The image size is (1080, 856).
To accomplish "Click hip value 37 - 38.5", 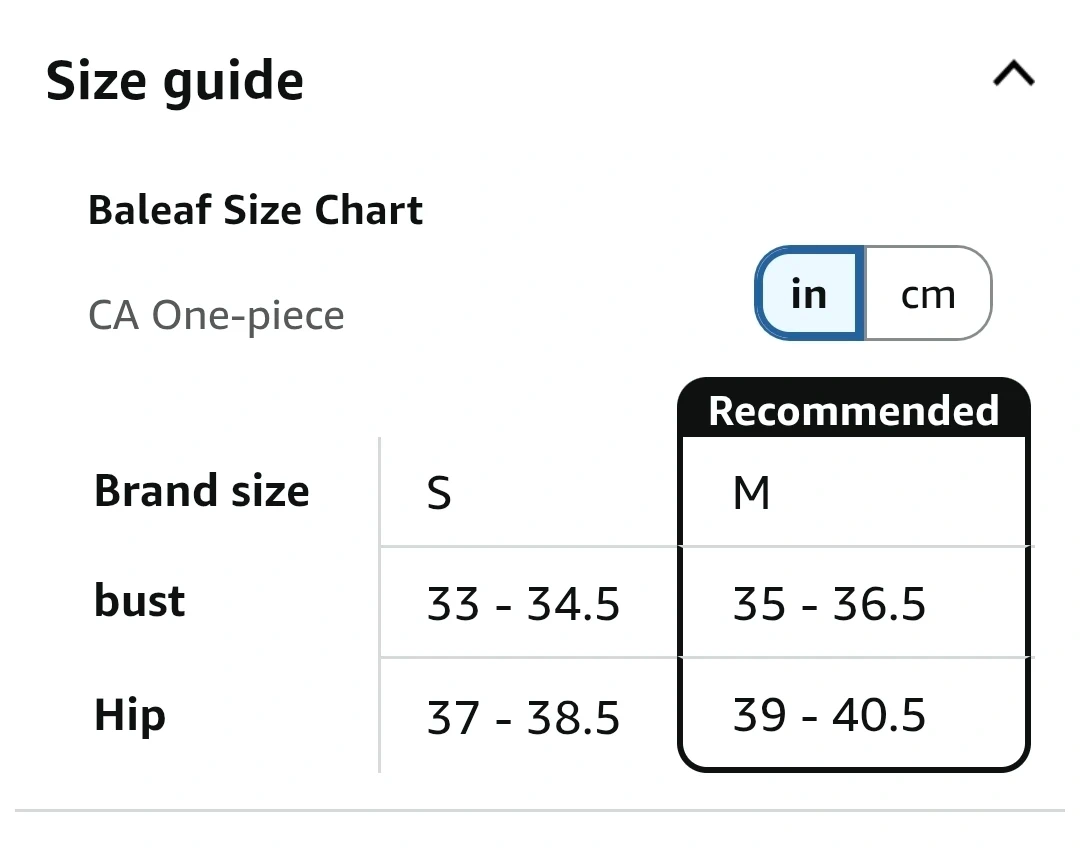I will [x=523, y=717].
